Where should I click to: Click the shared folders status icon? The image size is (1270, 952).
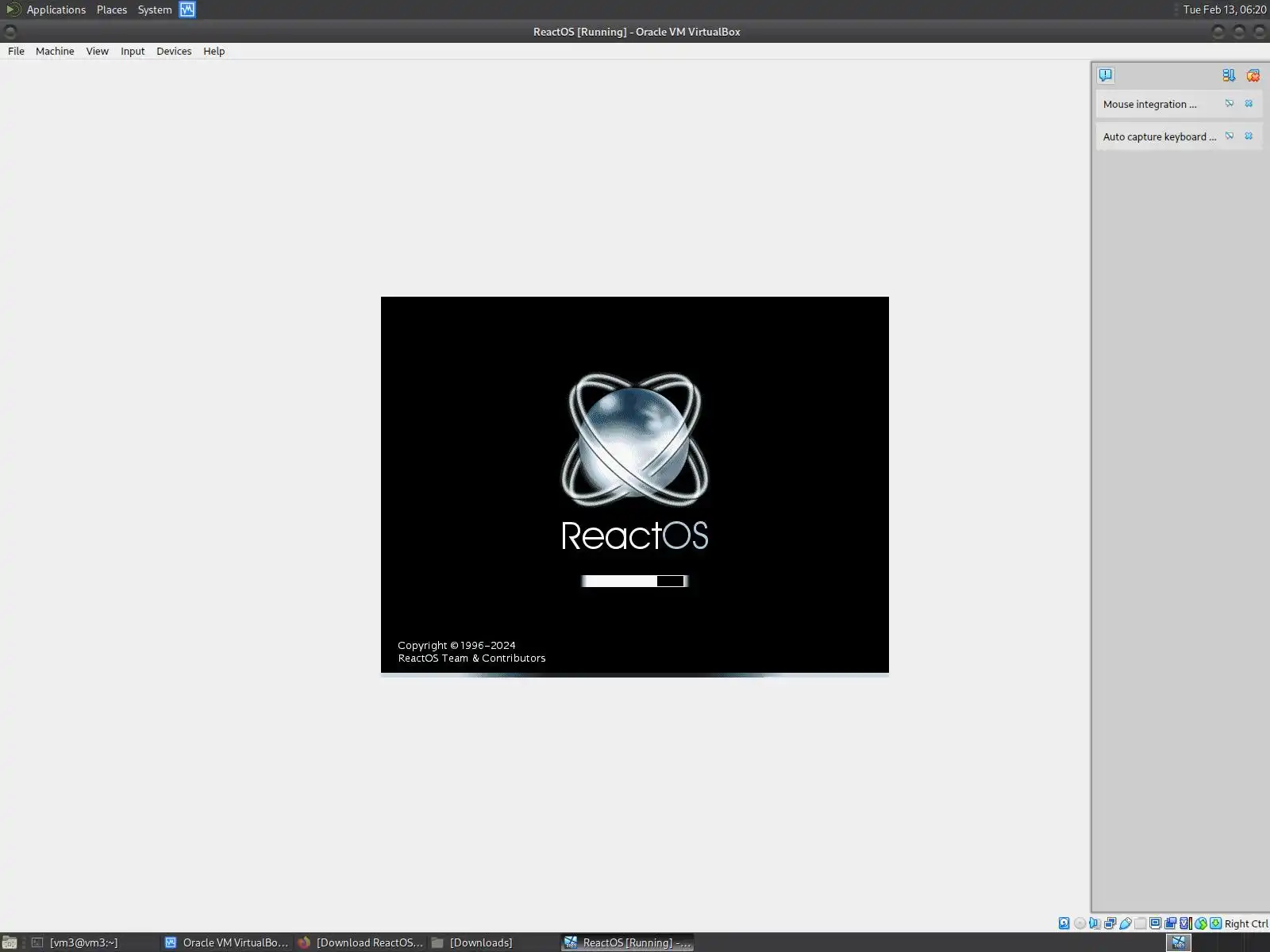[x=1140, y=923]
